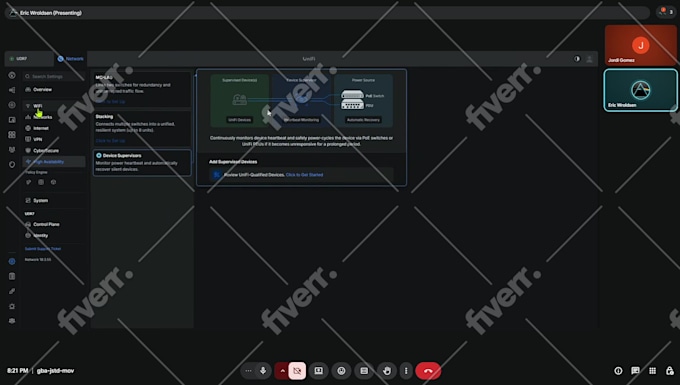Open Overview in UniFi settings
This screenshot has height=385, width=680.
pos(42,89)
